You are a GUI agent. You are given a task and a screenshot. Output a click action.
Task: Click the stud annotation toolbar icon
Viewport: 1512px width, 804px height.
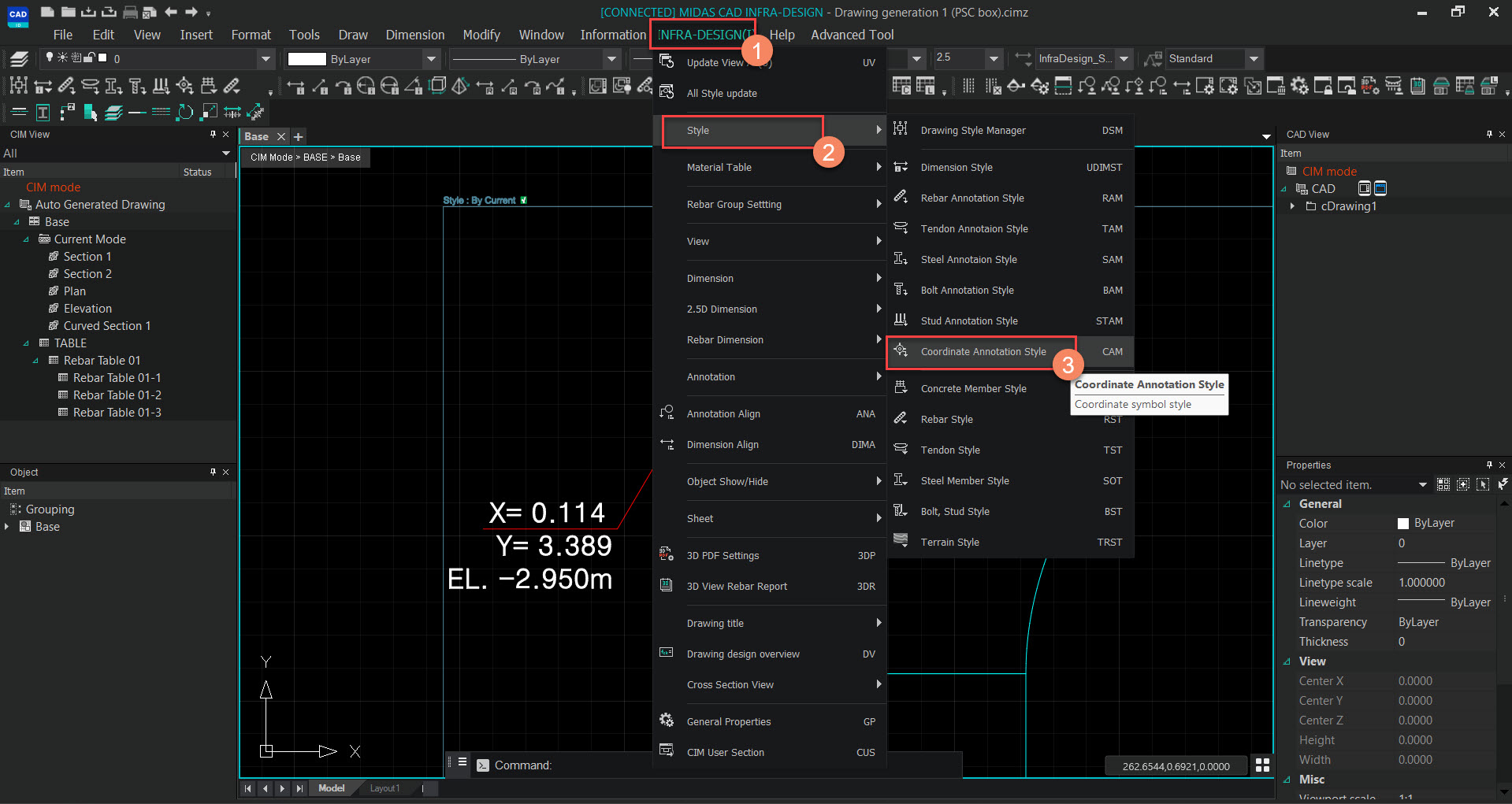161,86
